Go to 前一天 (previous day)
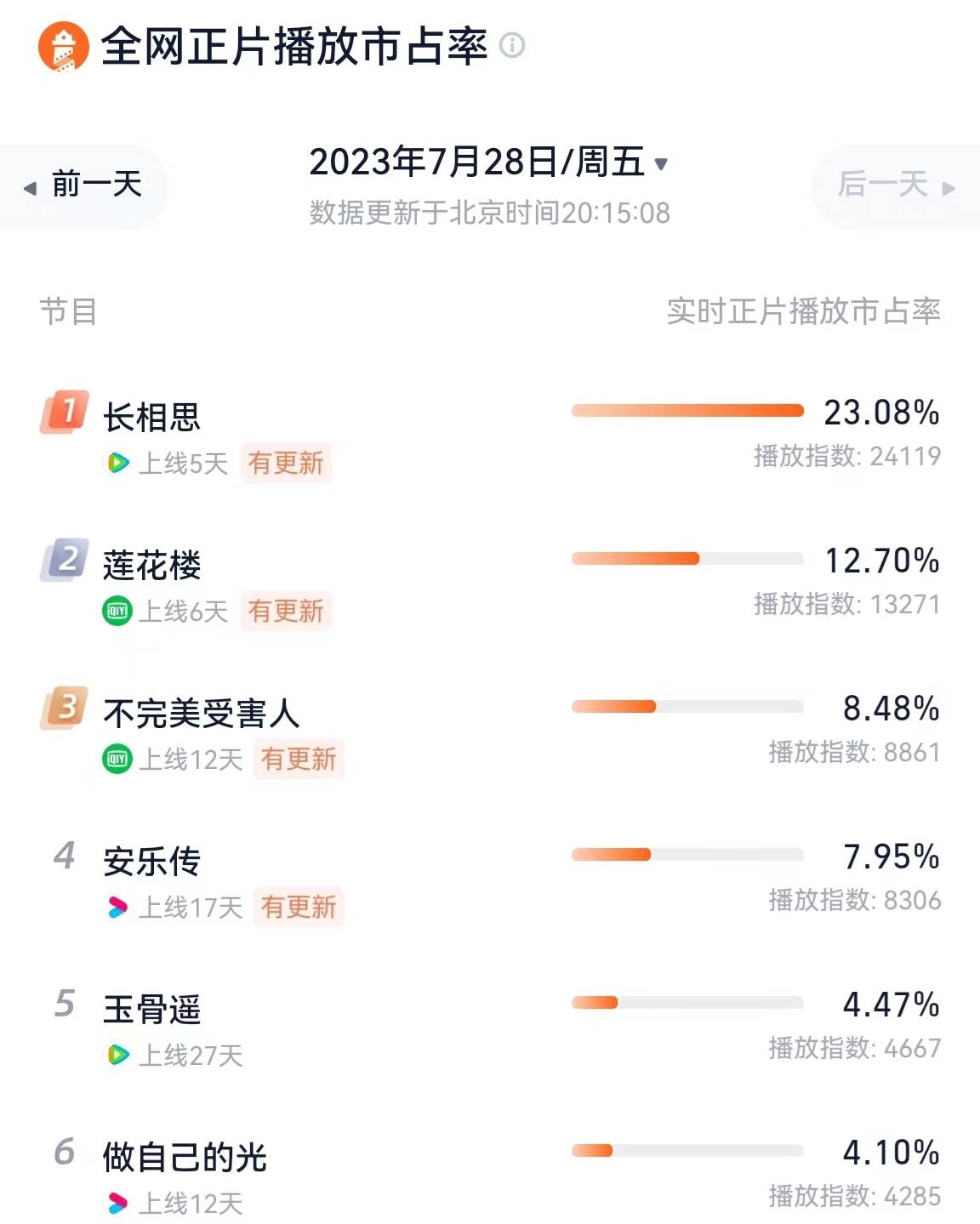This screenshot has width=980, height=1224. (83, 185)
